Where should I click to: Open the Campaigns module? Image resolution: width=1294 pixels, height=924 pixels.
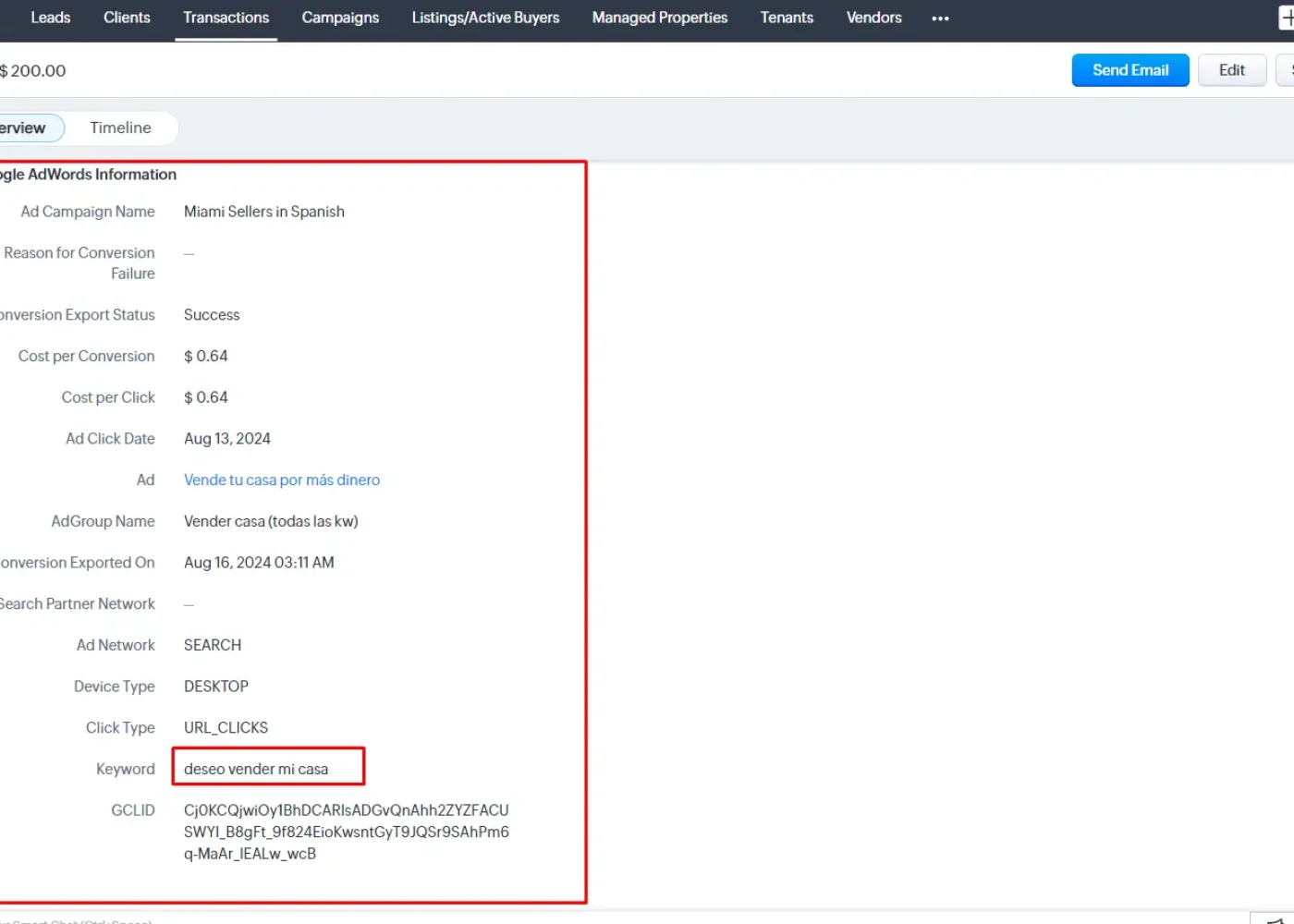coord(340,18)
